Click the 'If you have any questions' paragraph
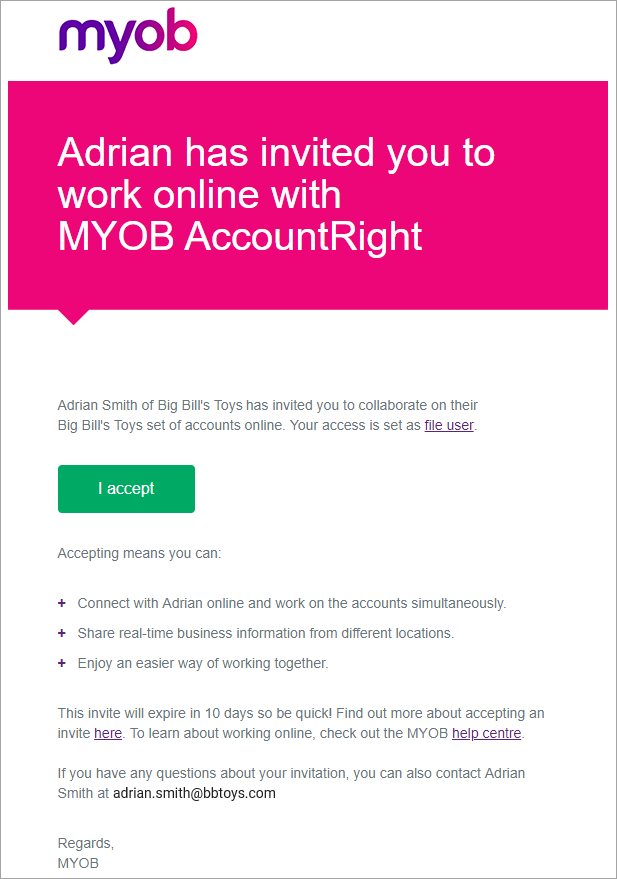 coord(291,783)
